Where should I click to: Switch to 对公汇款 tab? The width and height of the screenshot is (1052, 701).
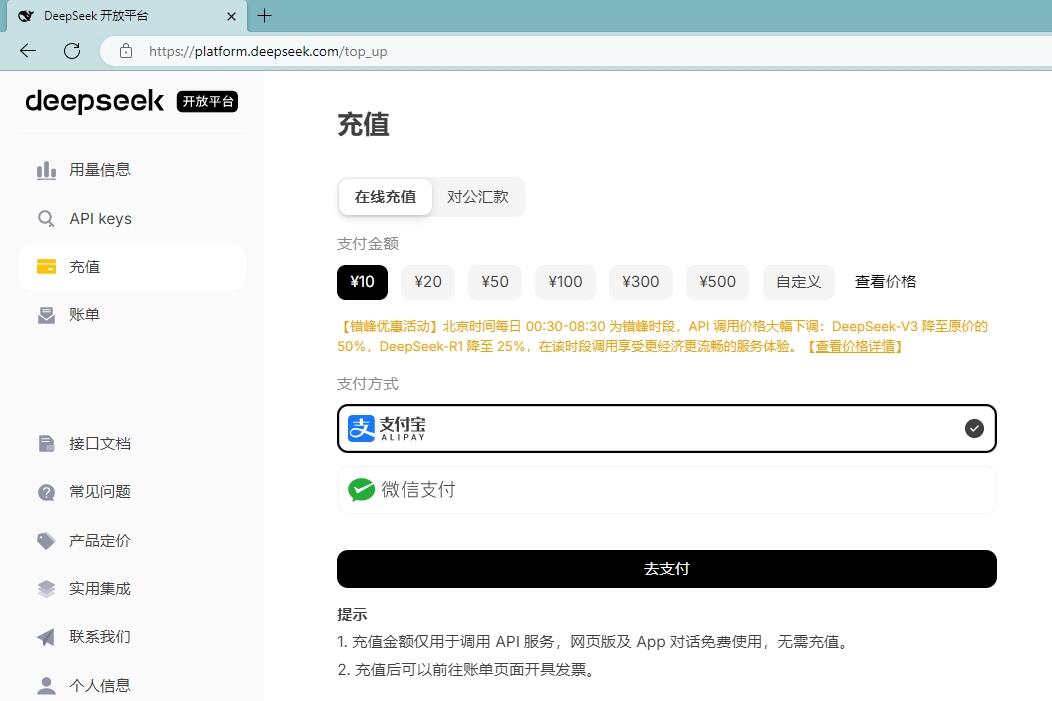pos(478,197)
